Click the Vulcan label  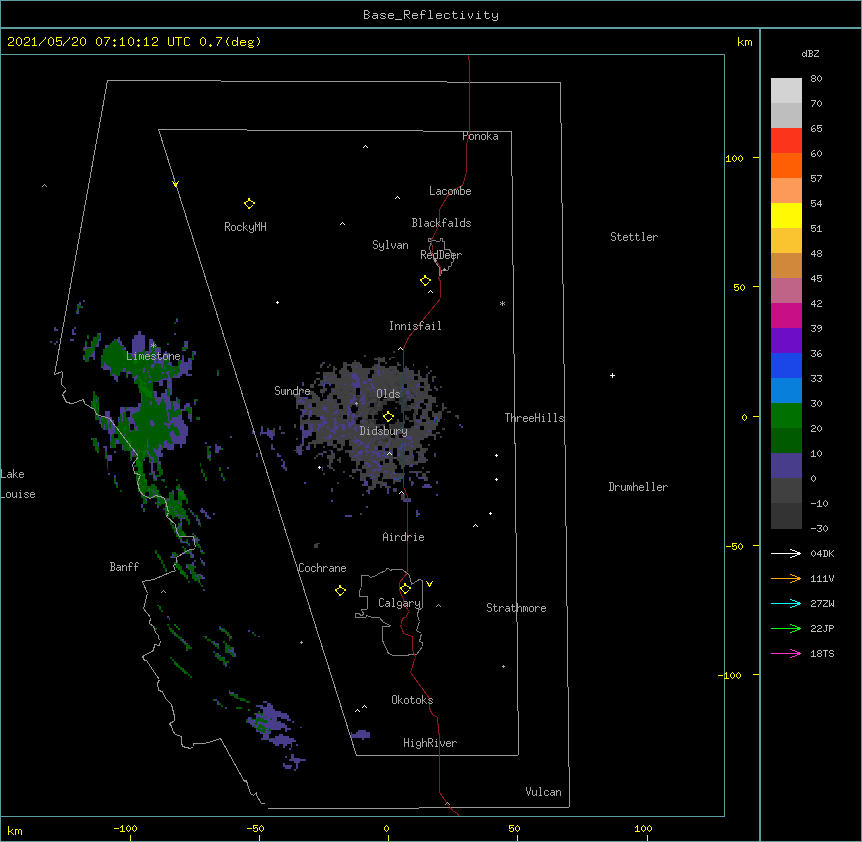click(x=543, y=792)
